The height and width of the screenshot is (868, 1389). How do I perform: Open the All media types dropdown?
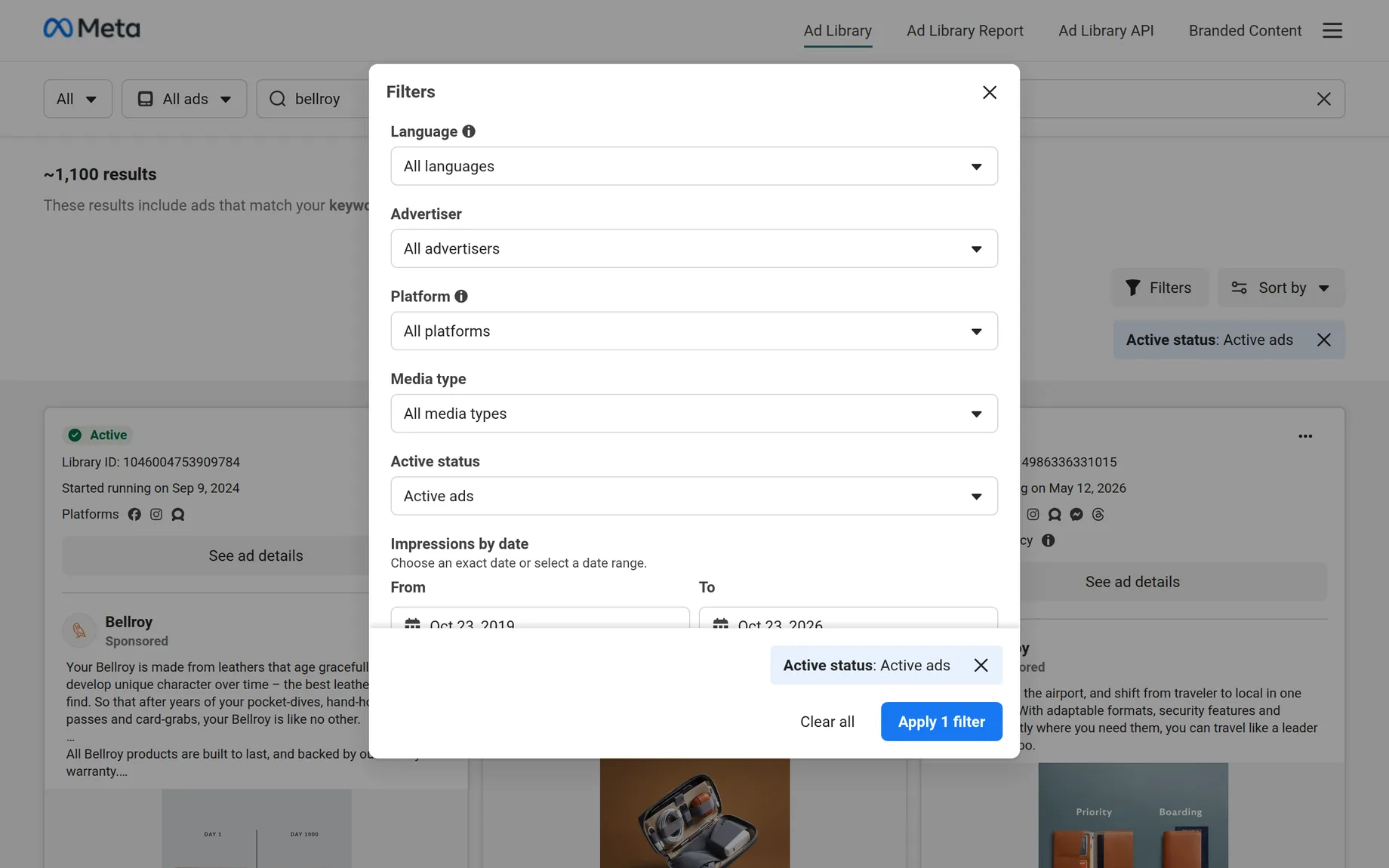694,414
